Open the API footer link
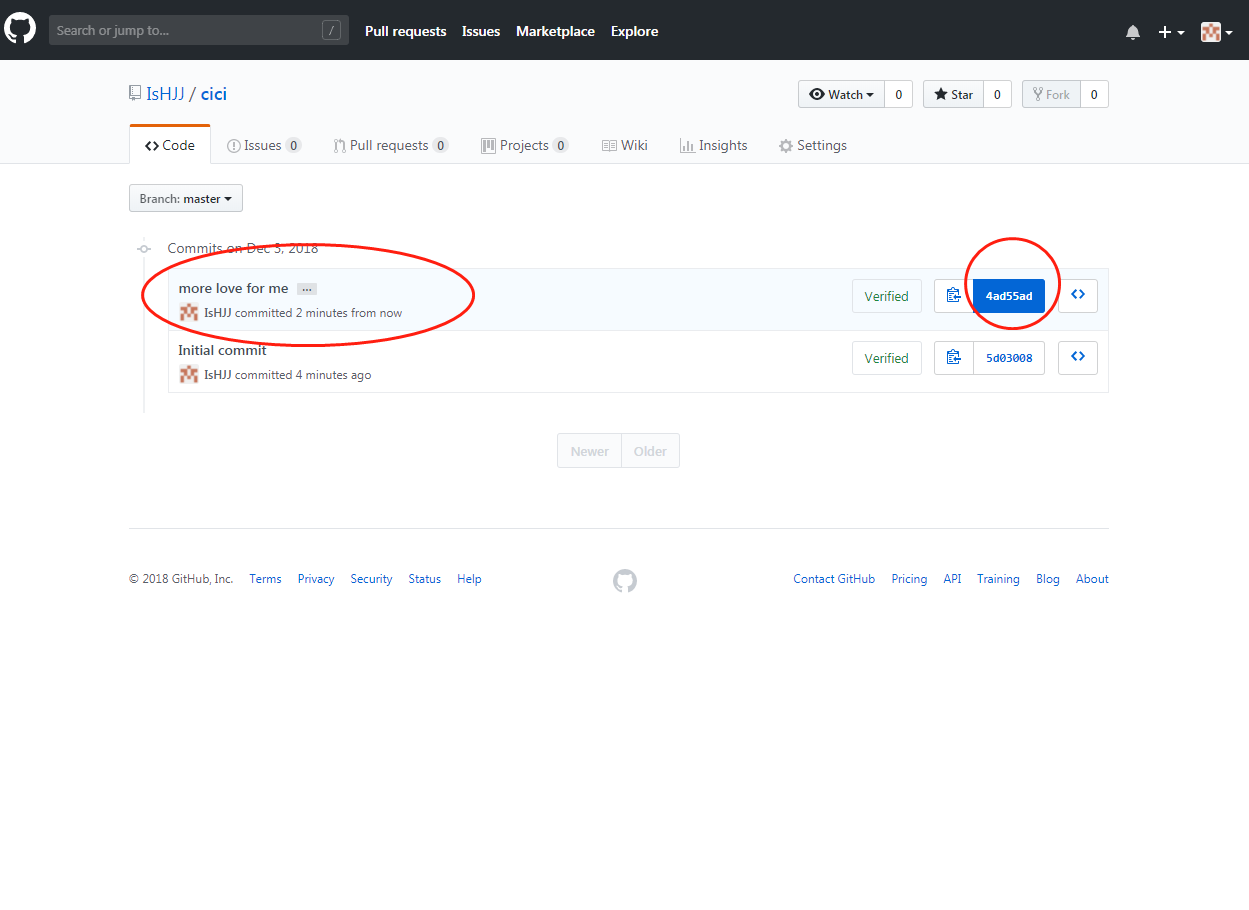The width and height of the screenshot is (1249, 910). pos(952,579)
